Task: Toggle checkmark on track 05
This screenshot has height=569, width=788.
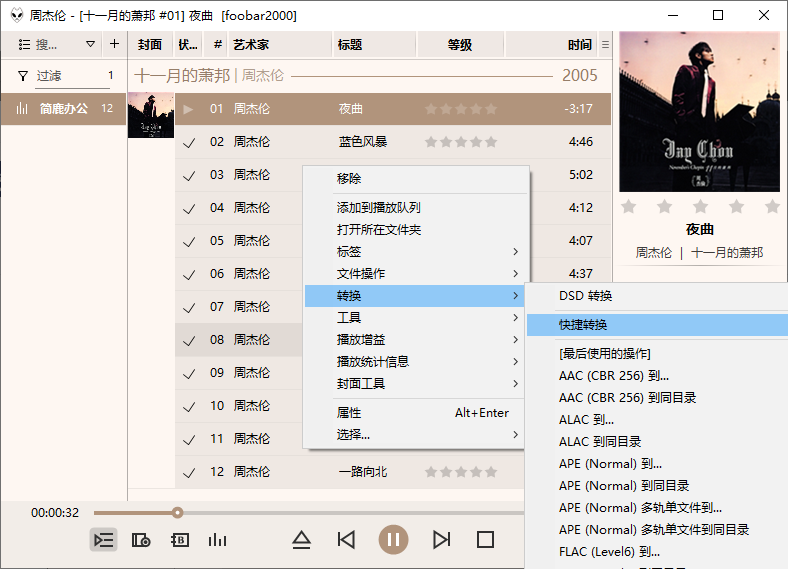Action: click(189, 242)
